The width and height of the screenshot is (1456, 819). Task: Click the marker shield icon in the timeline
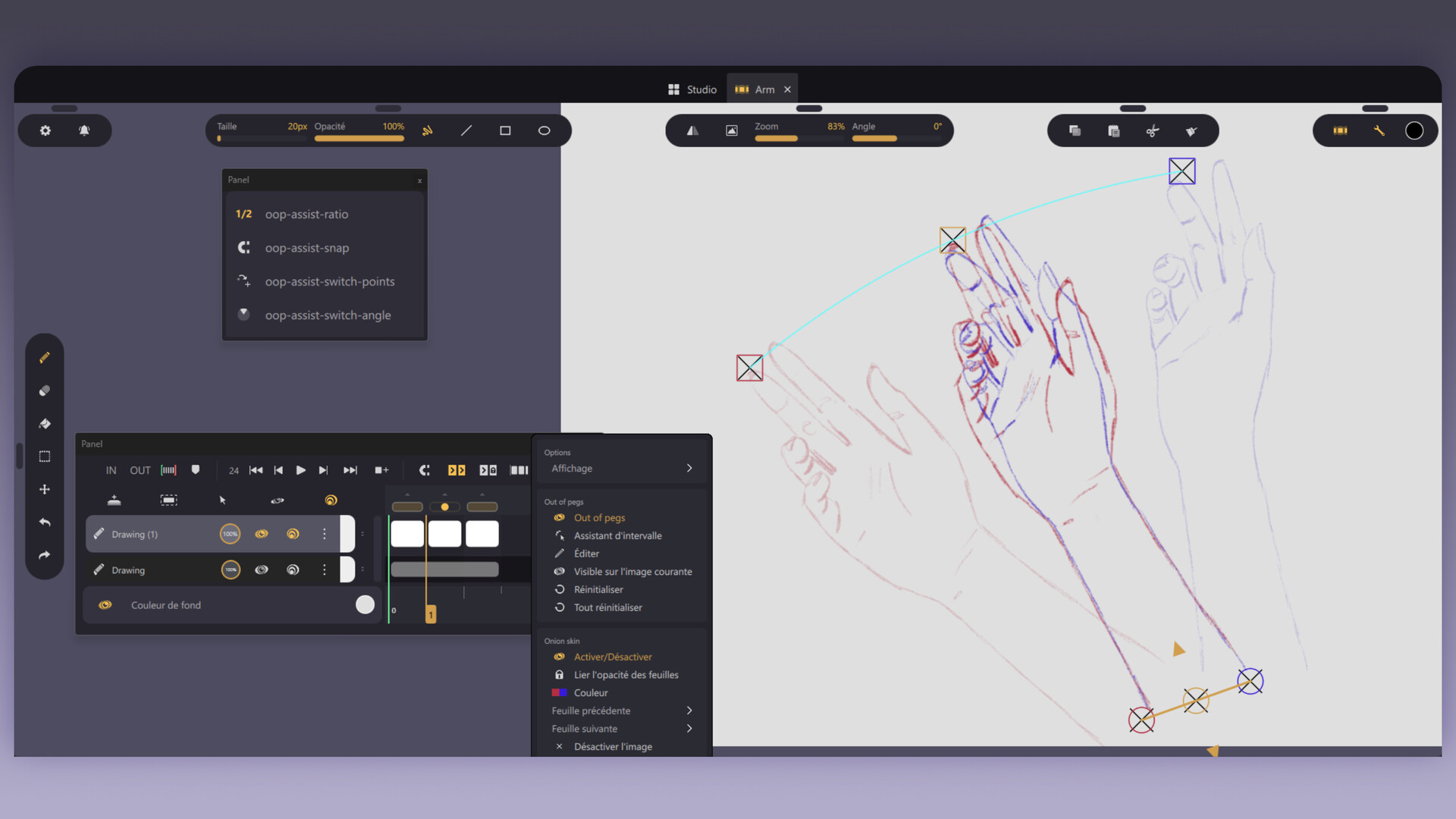tap(196, 470)
